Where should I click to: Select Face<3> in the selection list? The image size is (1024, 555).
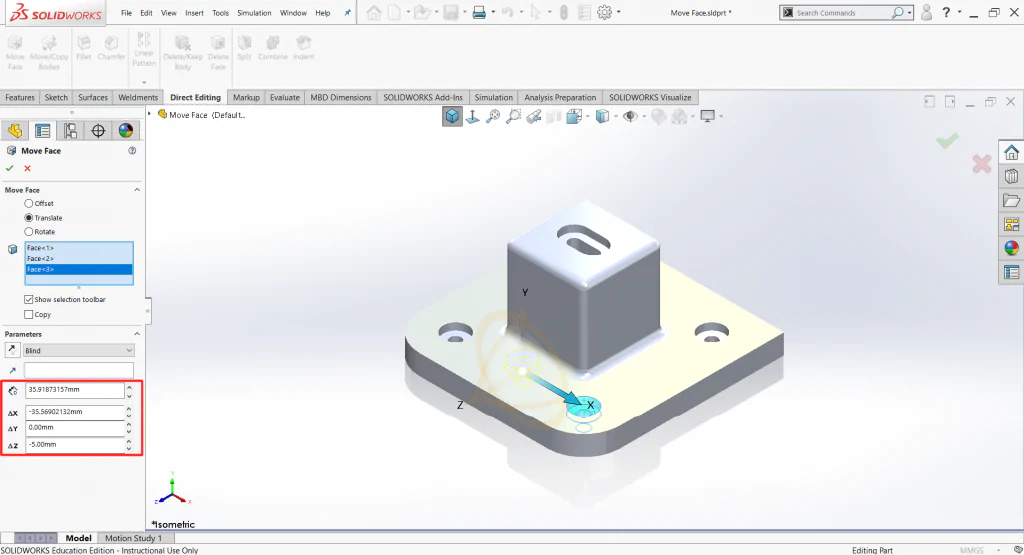(79, 269)
